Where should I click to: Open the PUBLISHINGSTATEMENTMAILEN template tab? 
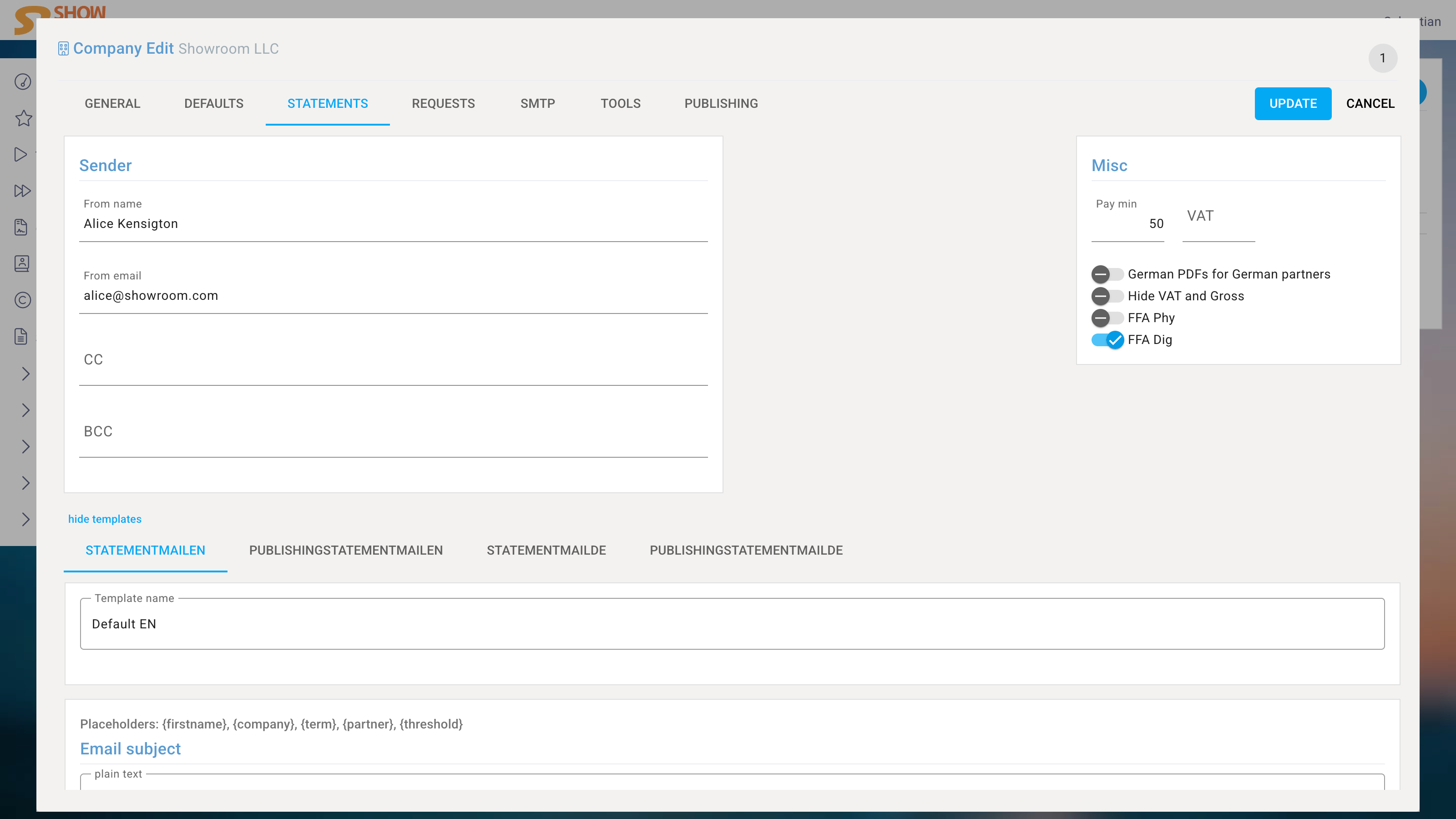click(345, 551)
